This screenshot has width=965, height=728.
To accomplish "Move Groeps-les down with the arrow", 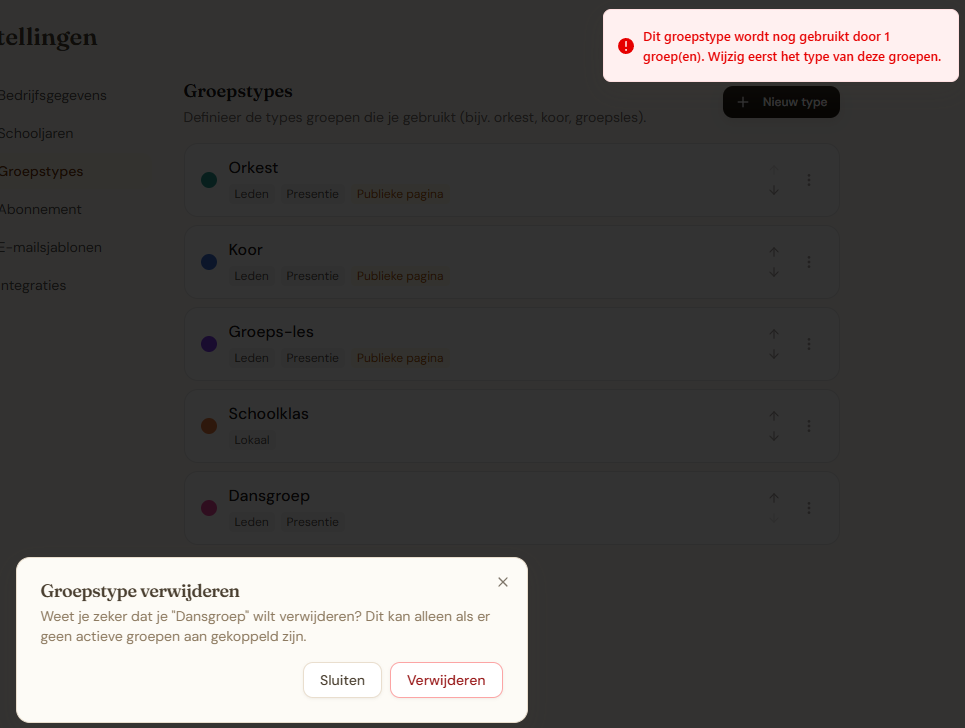I will pos(774,355).
